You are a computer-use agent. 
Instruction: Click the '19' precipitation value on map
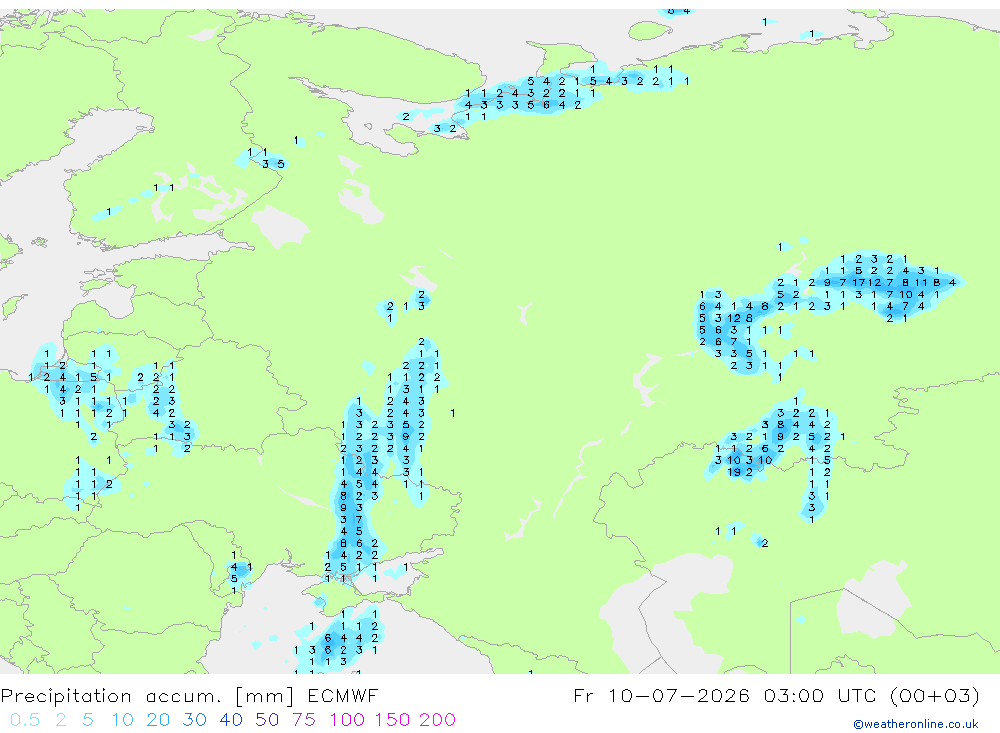click(x=734, y=472)
